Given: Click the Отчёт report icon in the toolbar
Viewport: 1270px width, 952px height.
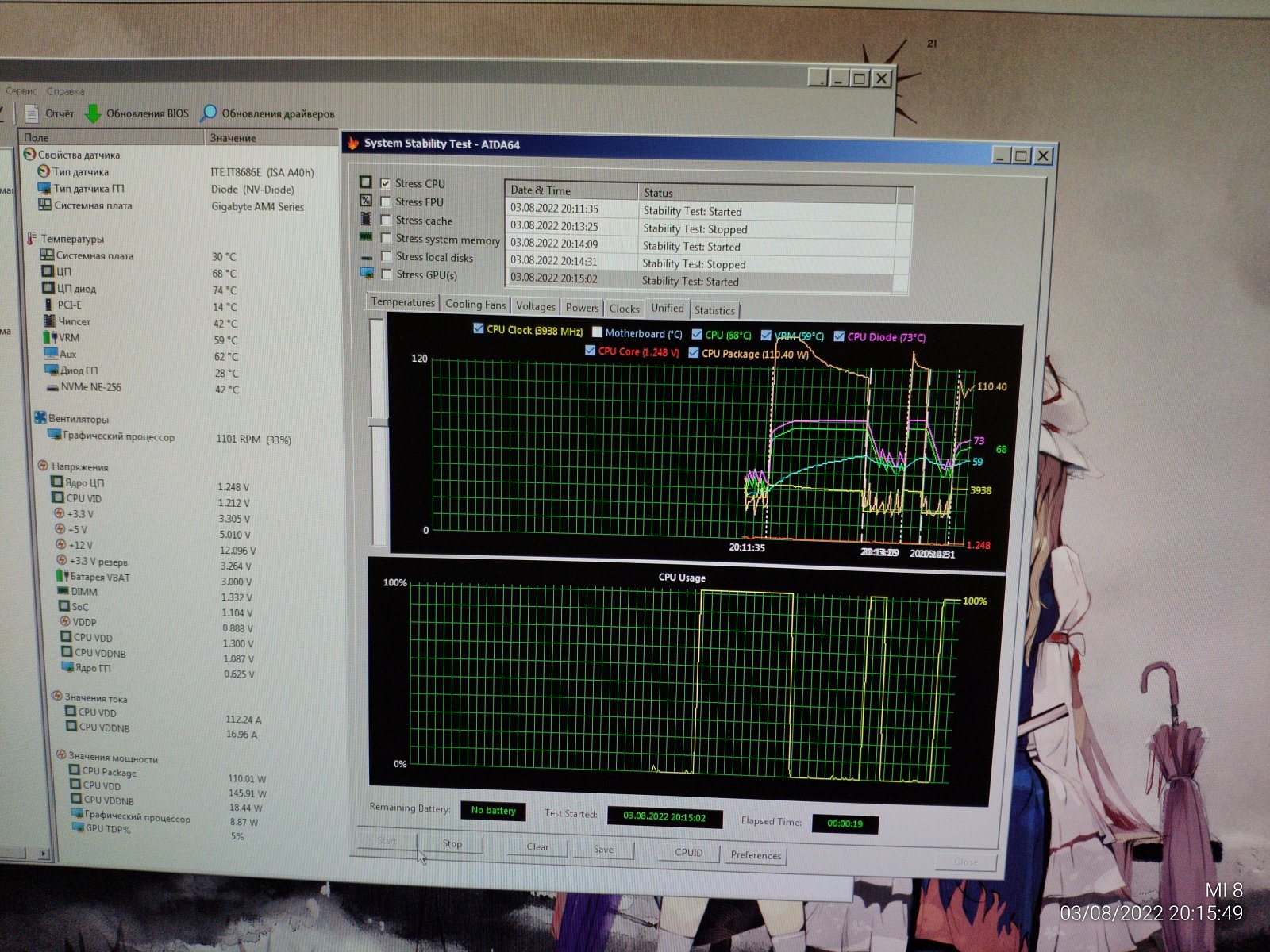Looking at the screenshot, I should pos(32,113).
